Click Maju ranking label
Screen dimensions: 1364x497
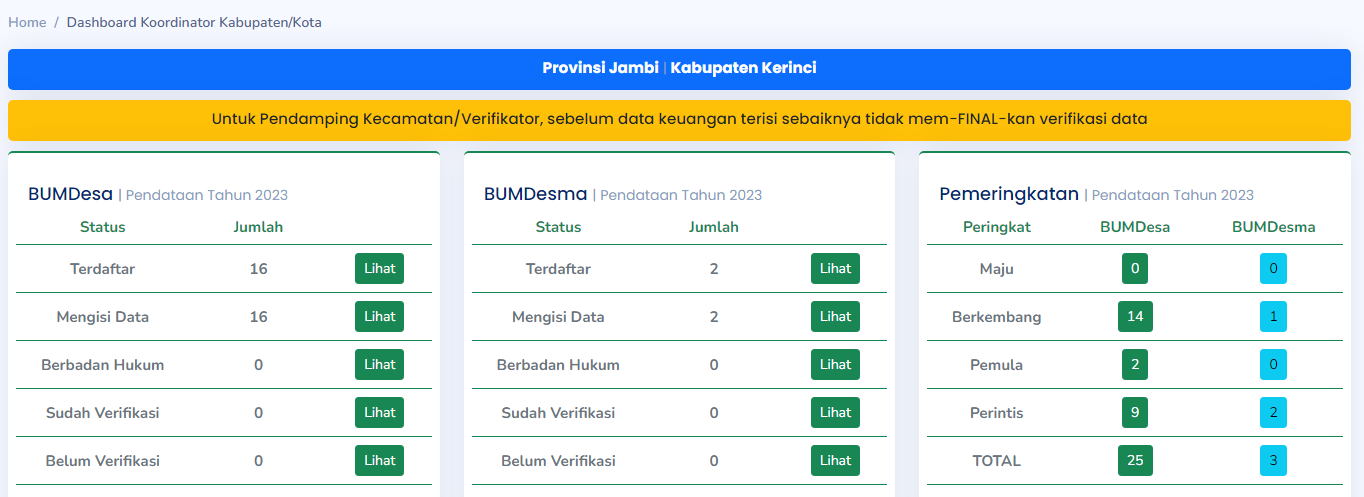tap(996, 269)
